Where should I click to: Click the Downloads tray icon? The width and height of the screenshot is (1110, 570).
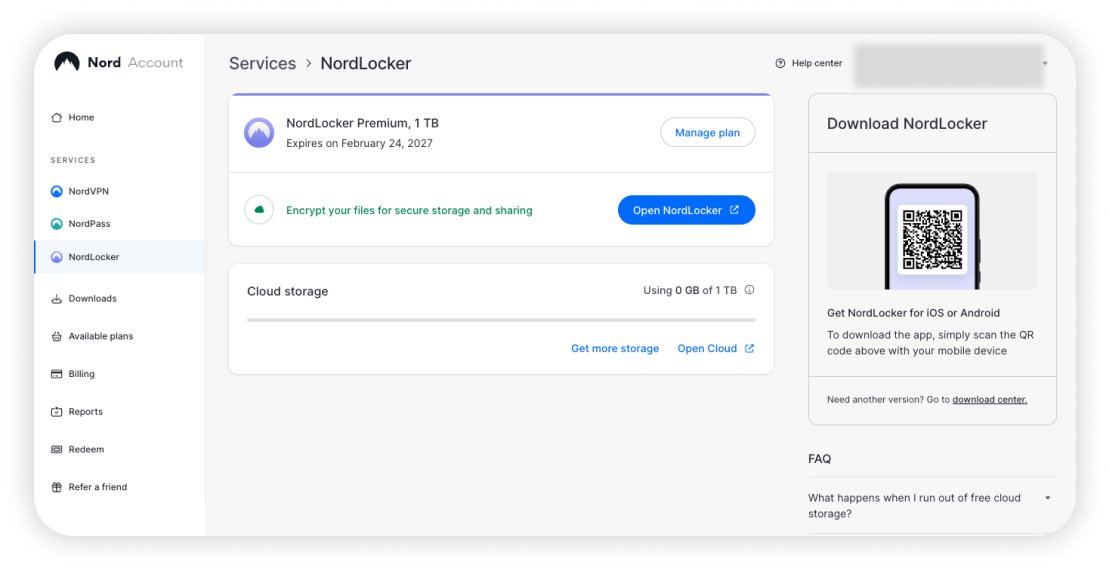(x=57, y=299)
